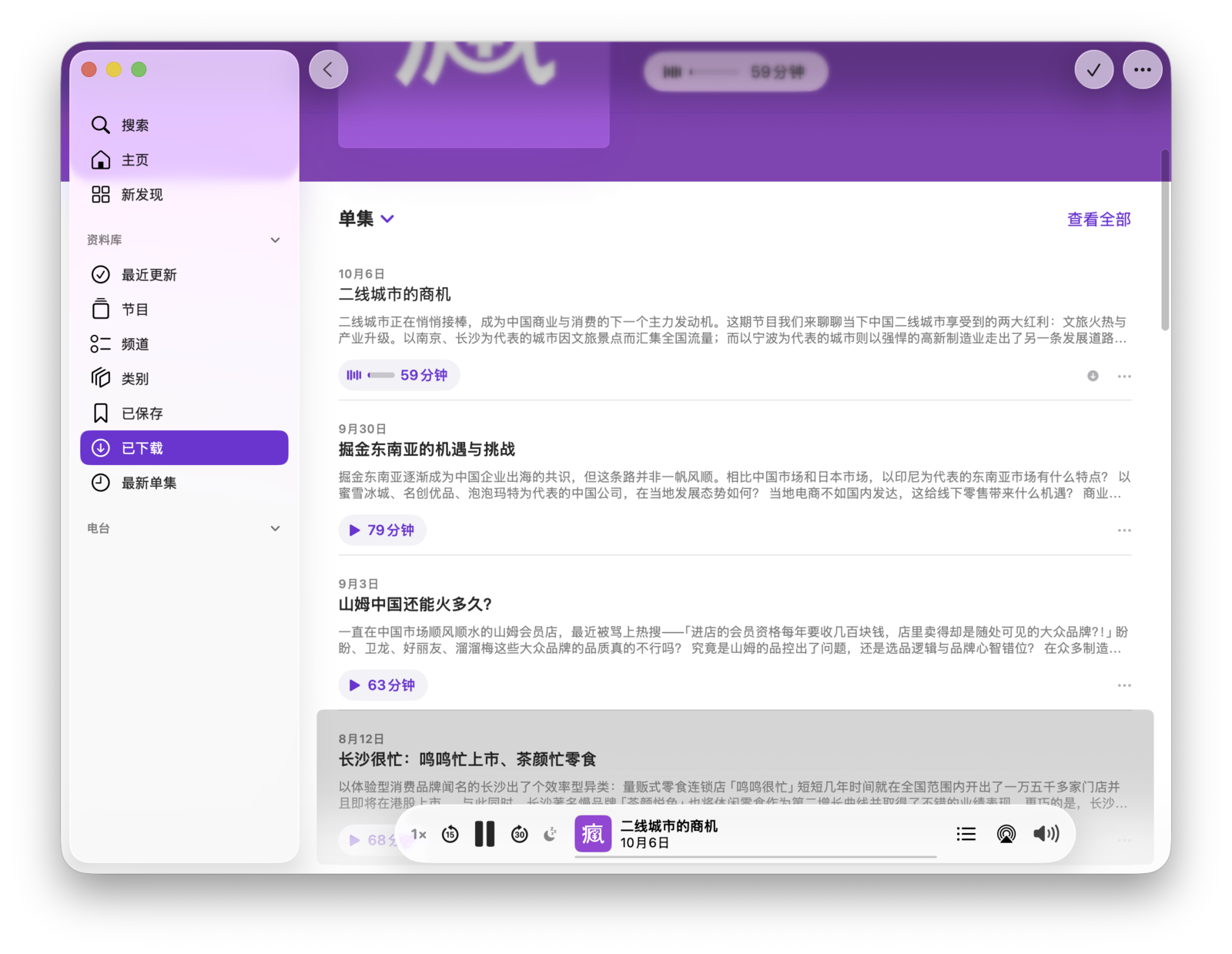
Task: Open 新发现 in the sidebar
Action: (142, 195)
